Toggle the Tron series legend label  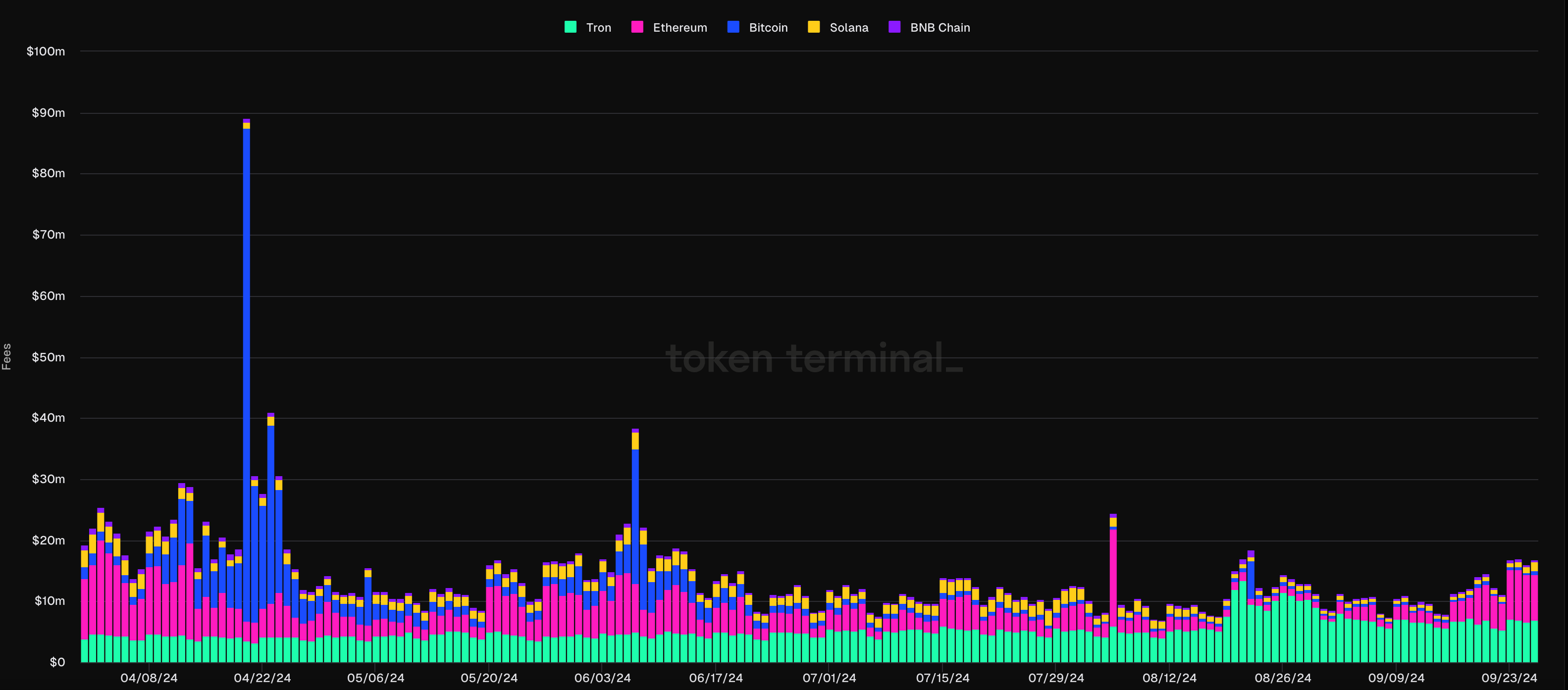(x=598, y=27)
